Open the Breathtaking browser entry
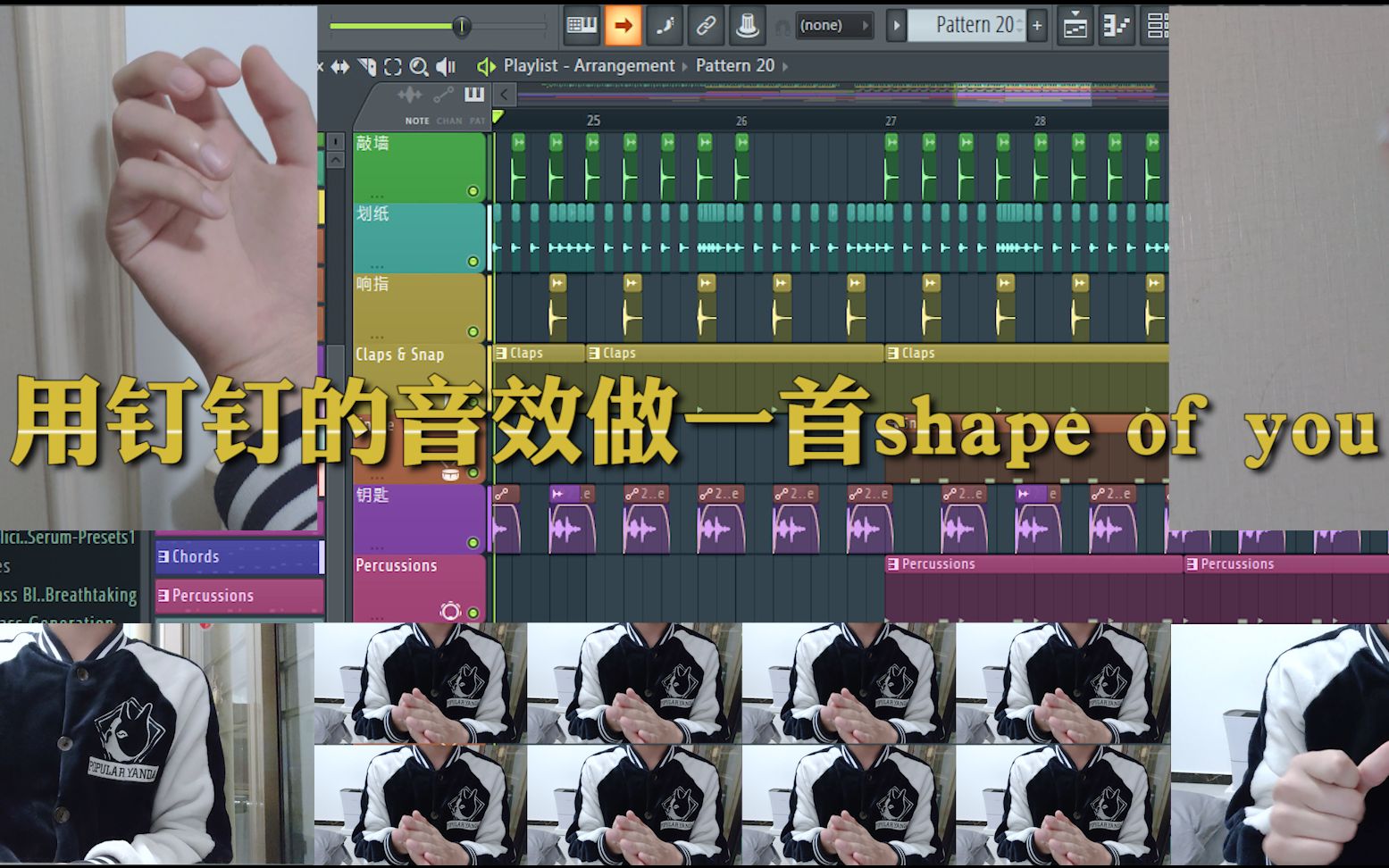 click(x=69, y=595)
